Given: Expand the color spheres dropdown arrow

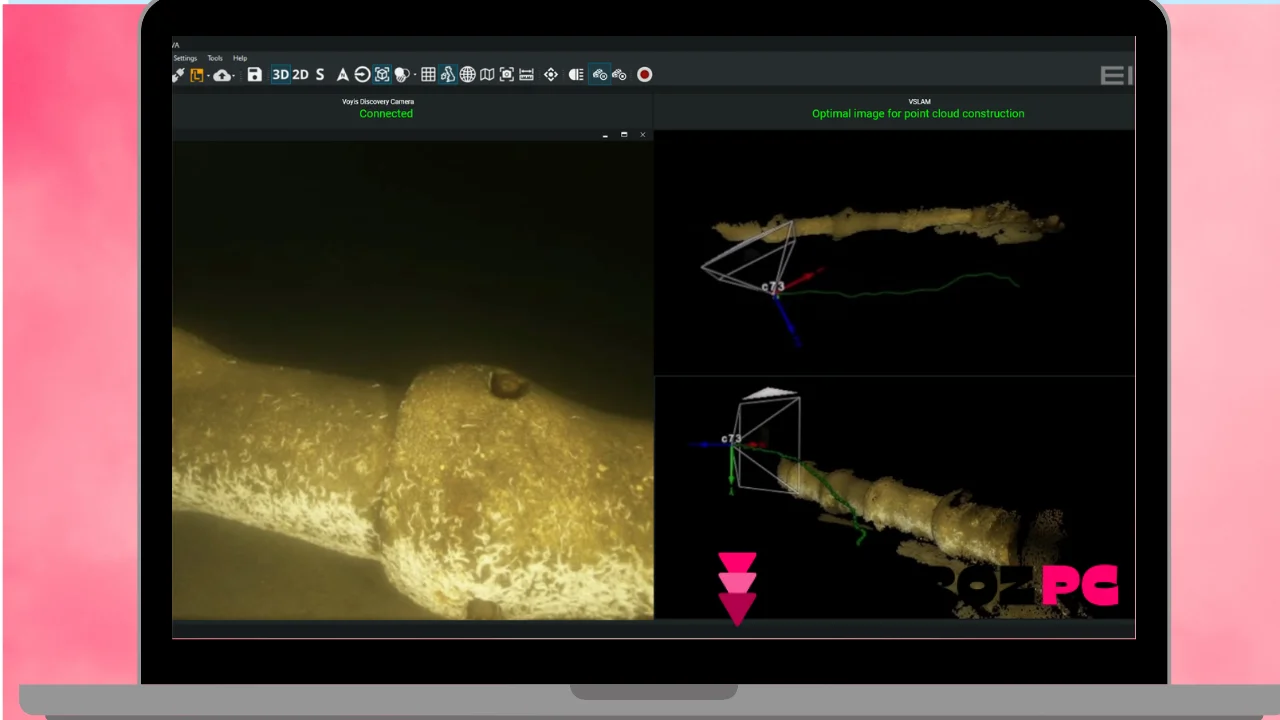Looking at the screenshot, I should coord(415,76).
